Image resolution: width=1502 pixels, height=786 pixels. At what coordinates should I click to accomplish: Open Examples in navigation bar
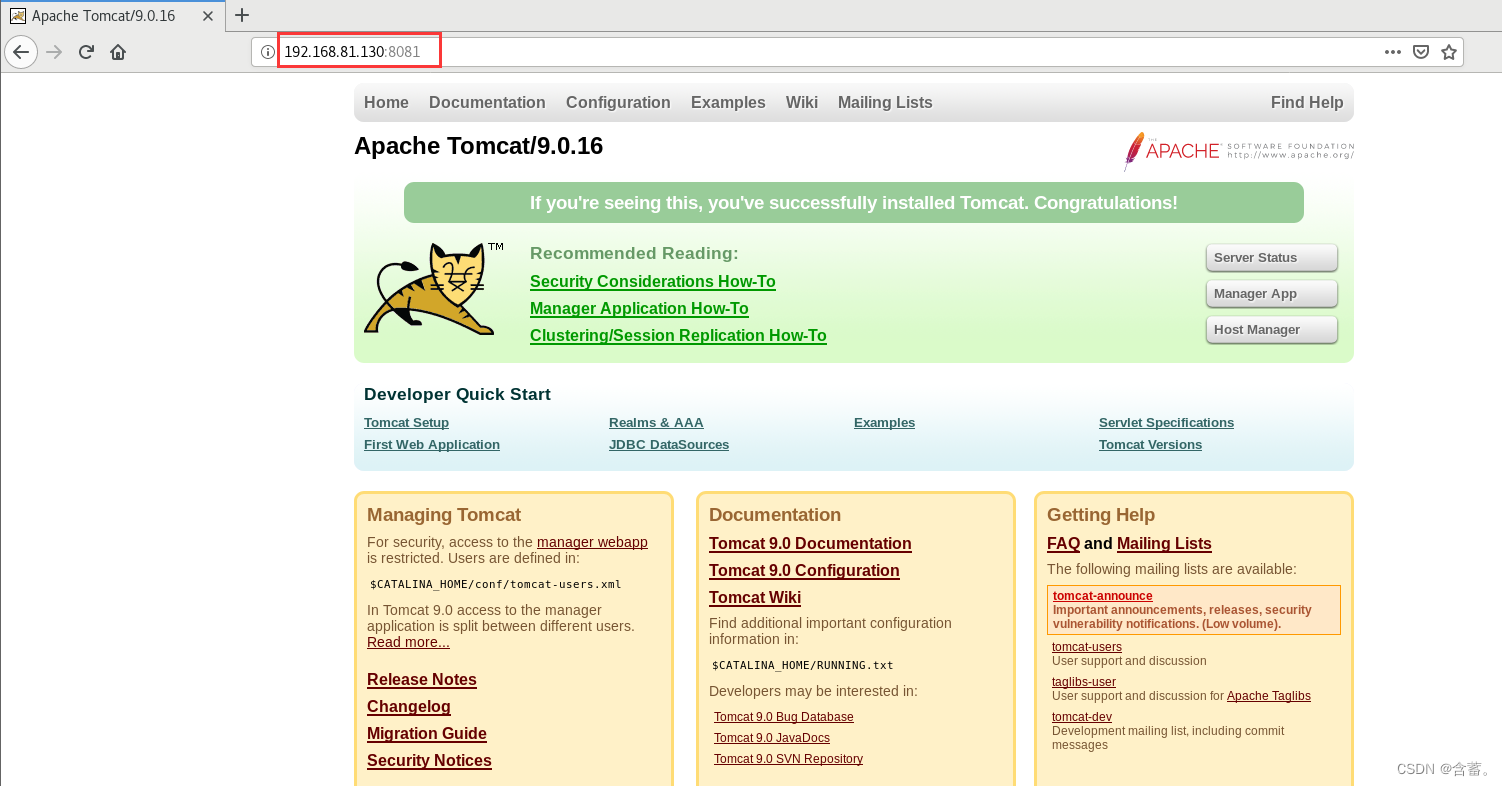[728, 102]
